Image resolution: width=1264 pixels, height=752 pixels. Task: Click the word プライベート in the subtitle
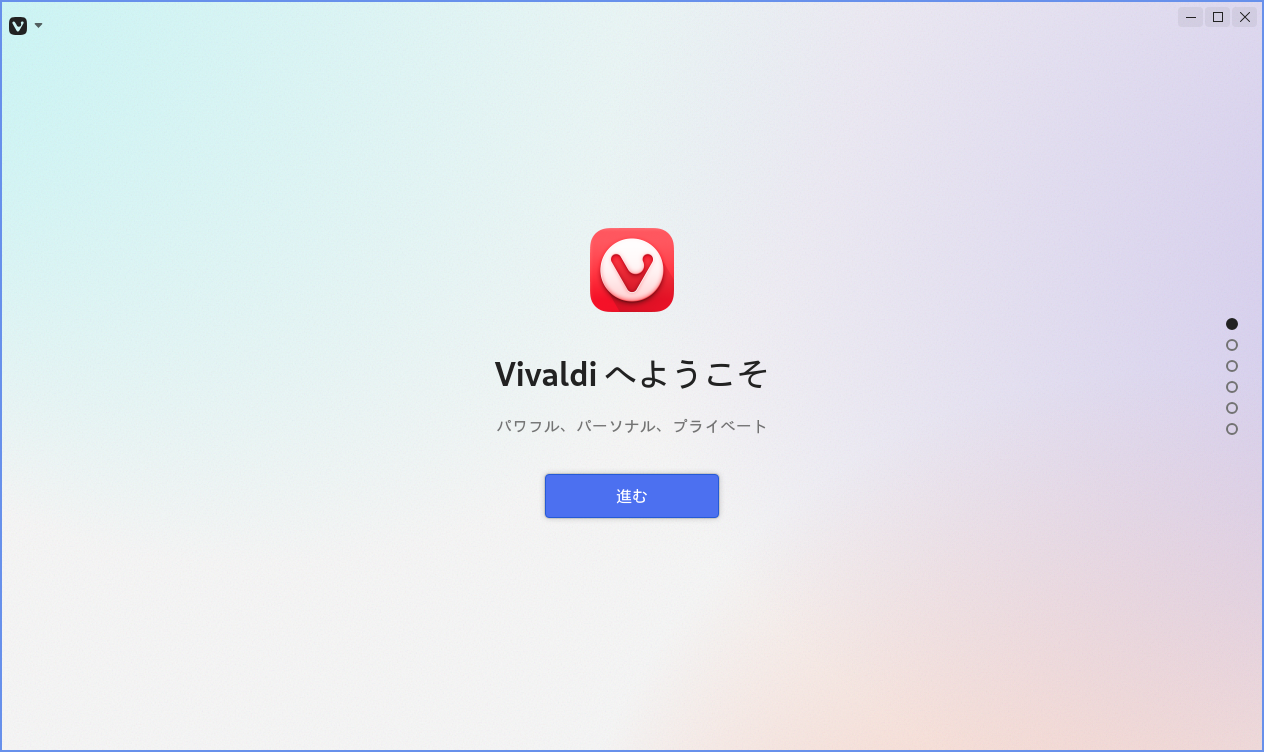coord(720,426)
